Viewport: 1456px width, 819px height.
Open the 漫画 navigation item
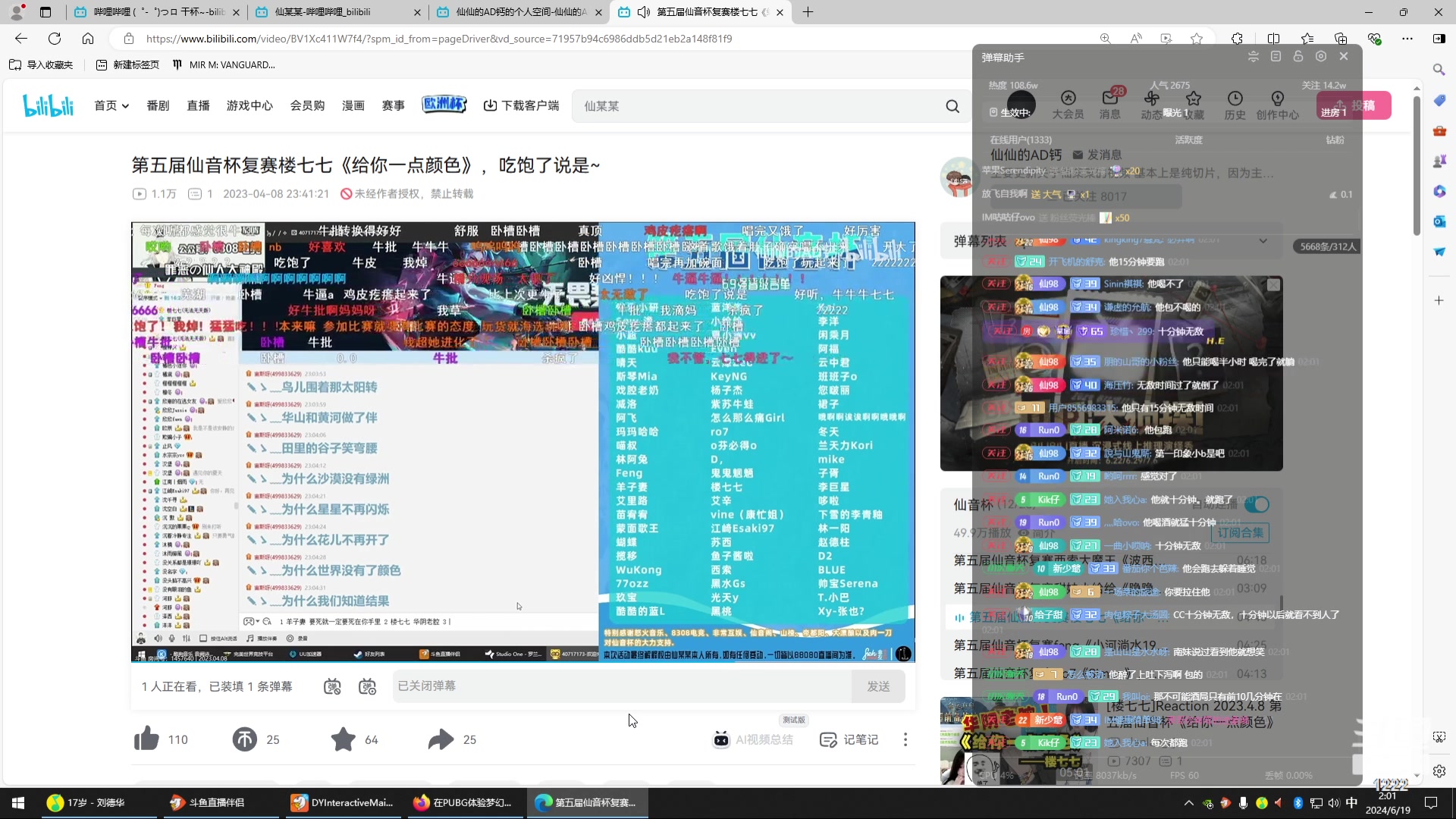[x=353, y=105]
